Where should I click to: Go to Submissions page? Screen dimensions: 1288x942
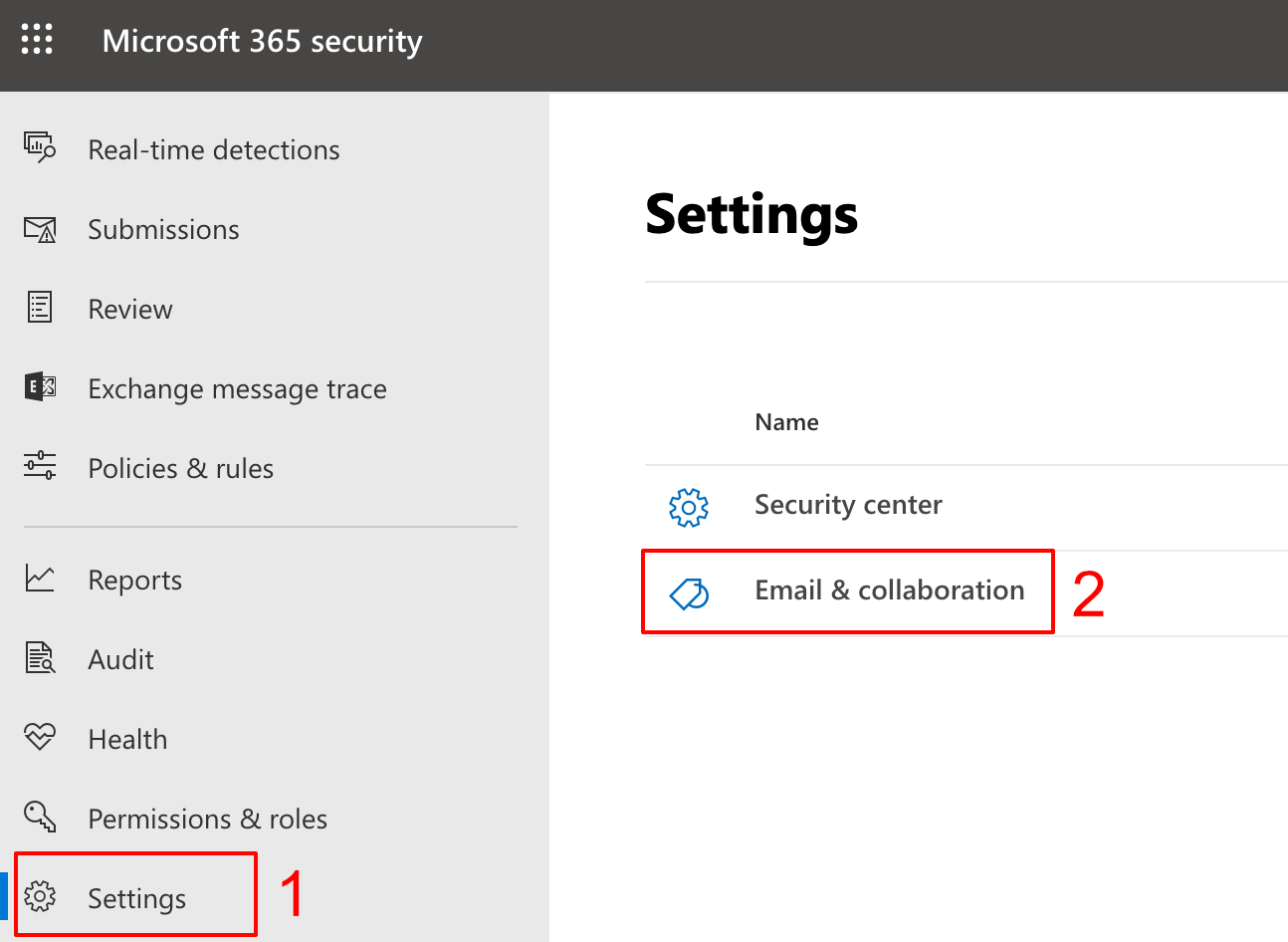(163, 229)
